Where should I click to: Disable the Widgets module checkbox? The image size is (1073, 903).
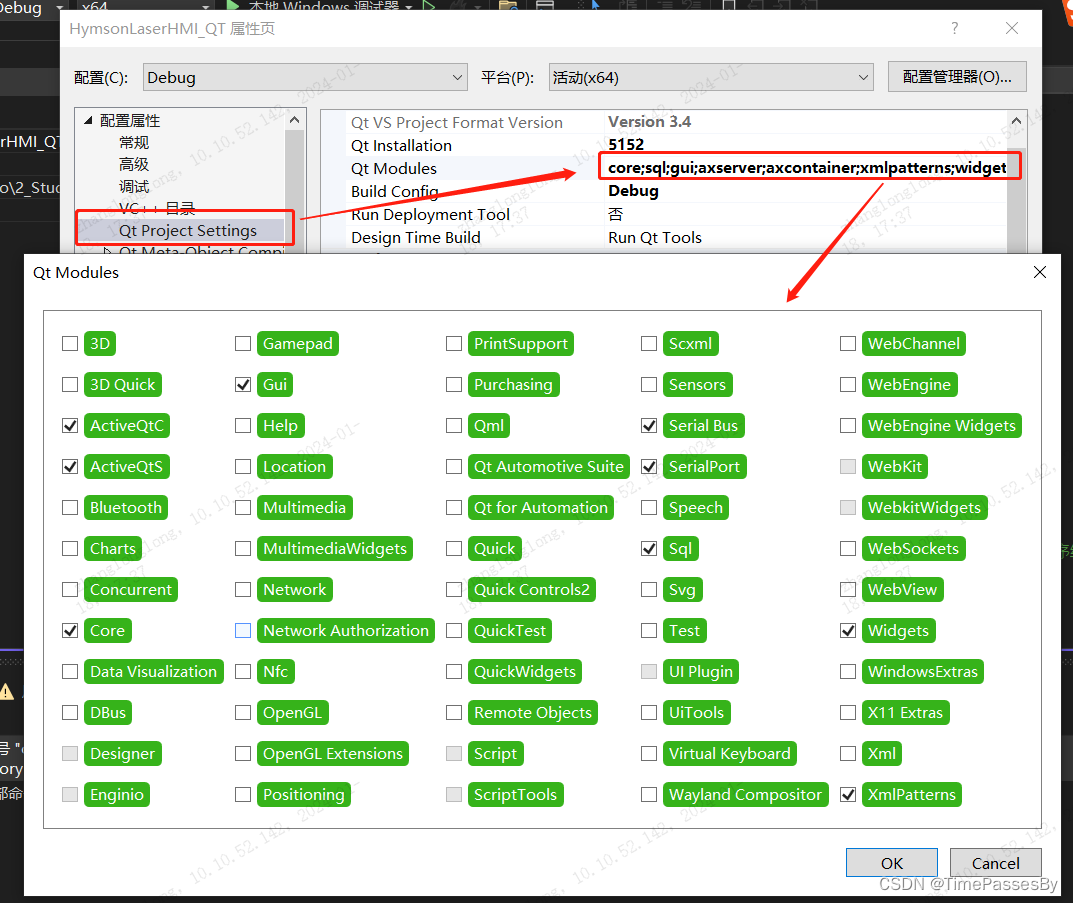pyautogui.click(x=848, y=630)
